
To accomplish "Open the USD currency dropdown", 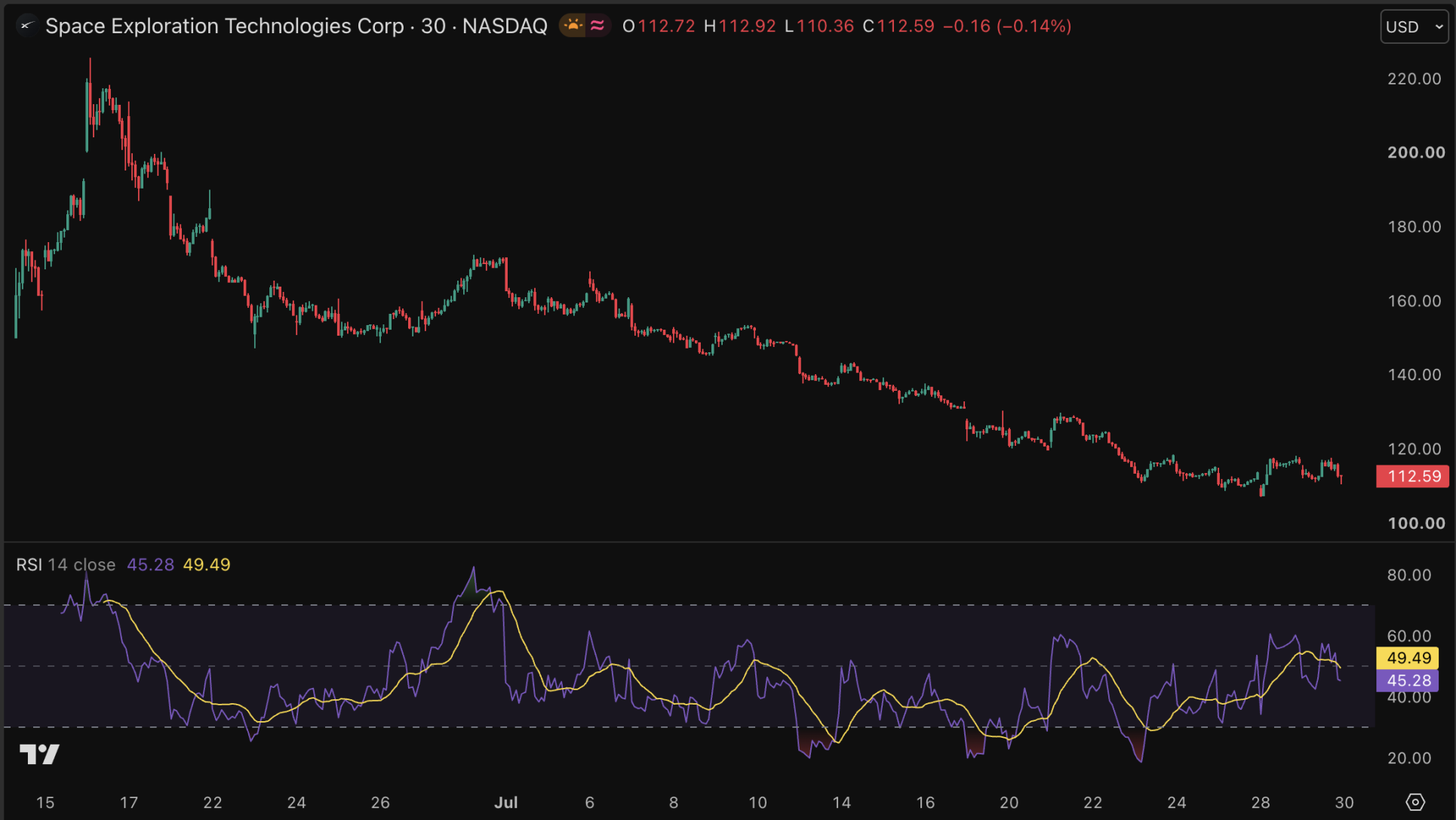I will pos(1414,26).
